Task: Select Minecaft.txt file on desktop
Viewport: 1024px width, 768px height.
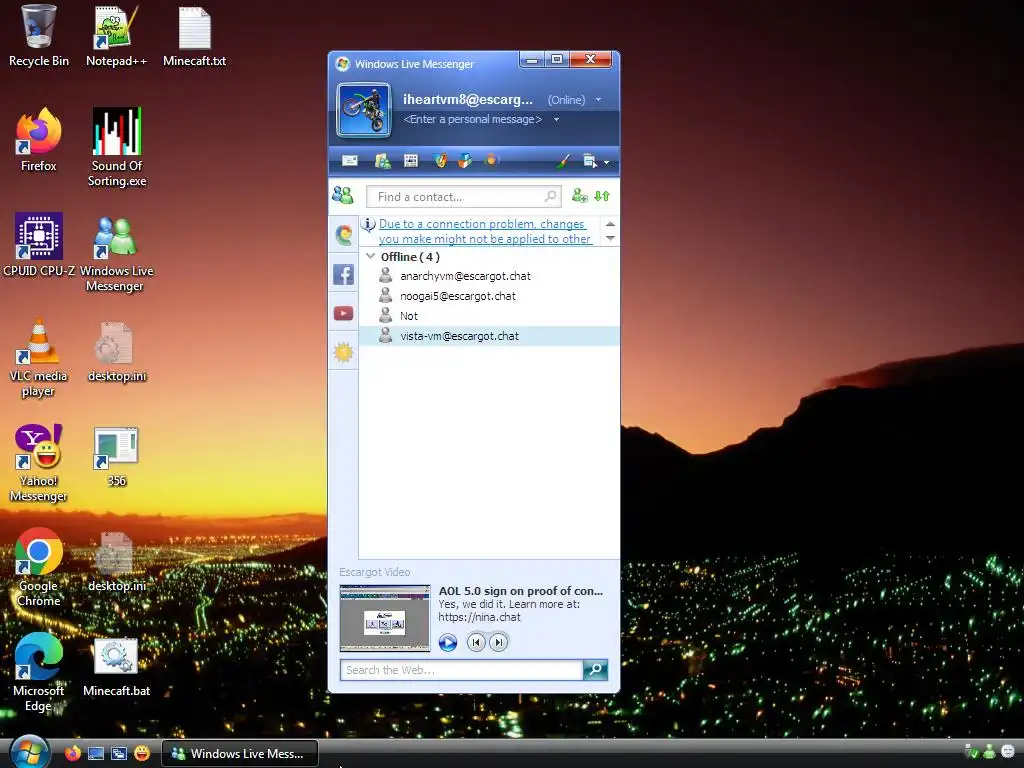Action: [x=195, y=36]
